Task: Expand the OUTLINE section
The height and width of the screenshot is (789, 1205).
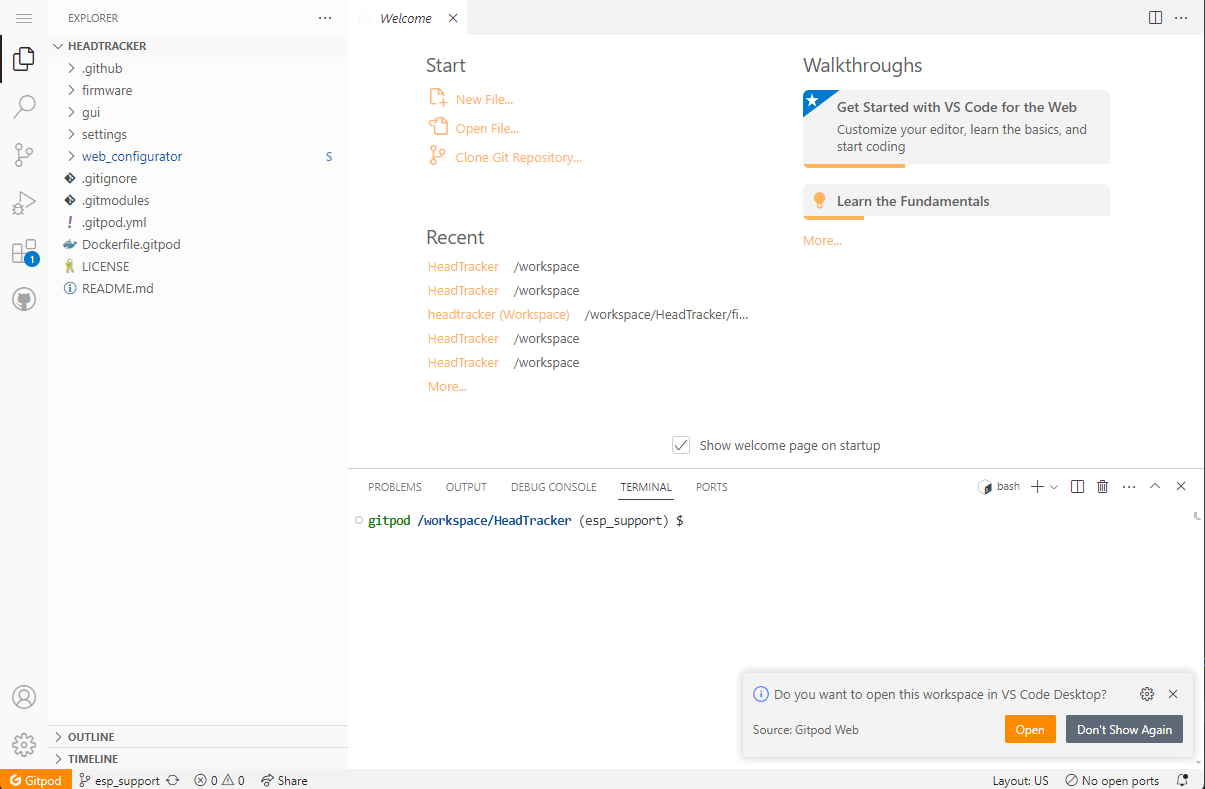Action: pos(91,737)
